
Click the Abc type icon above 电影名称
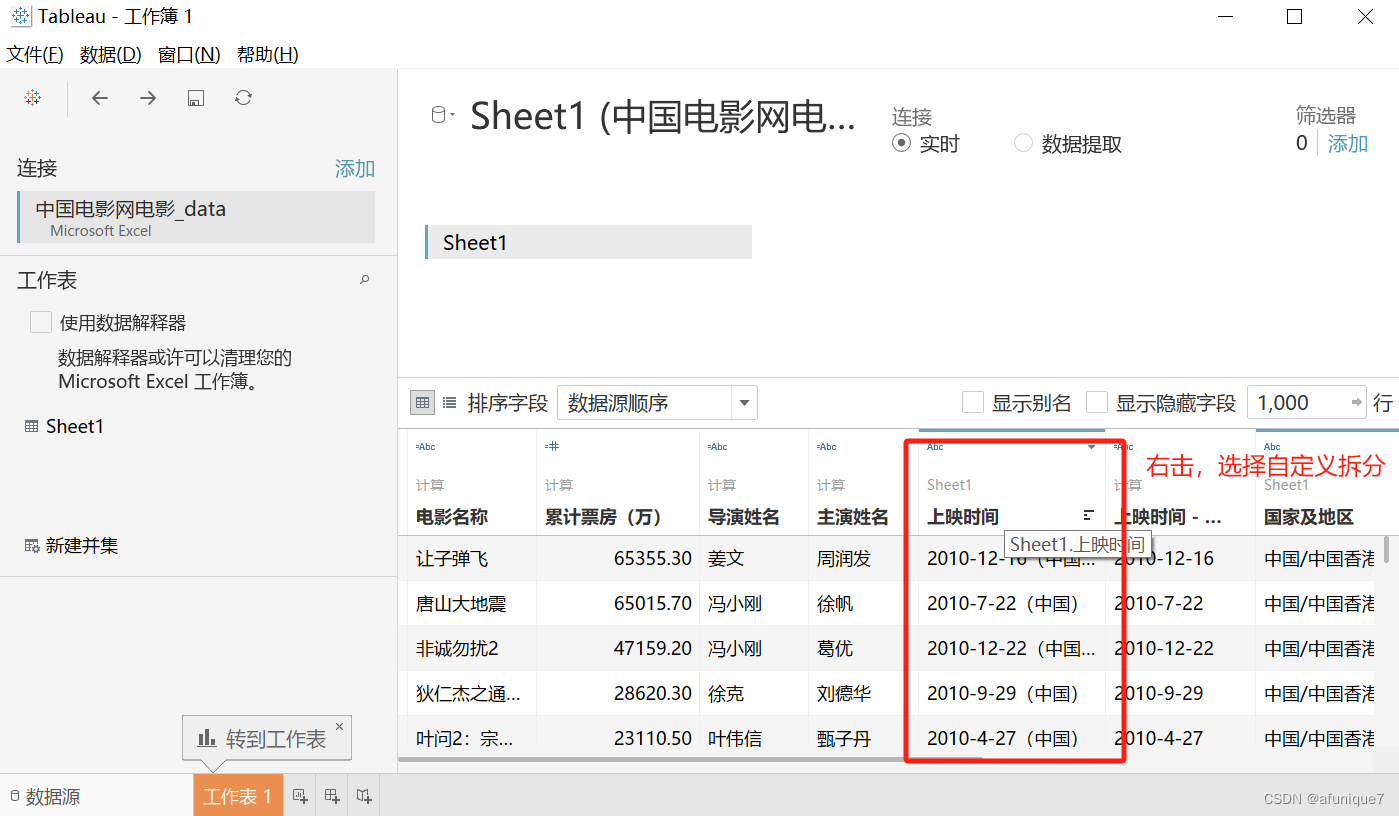click(426, 447)
